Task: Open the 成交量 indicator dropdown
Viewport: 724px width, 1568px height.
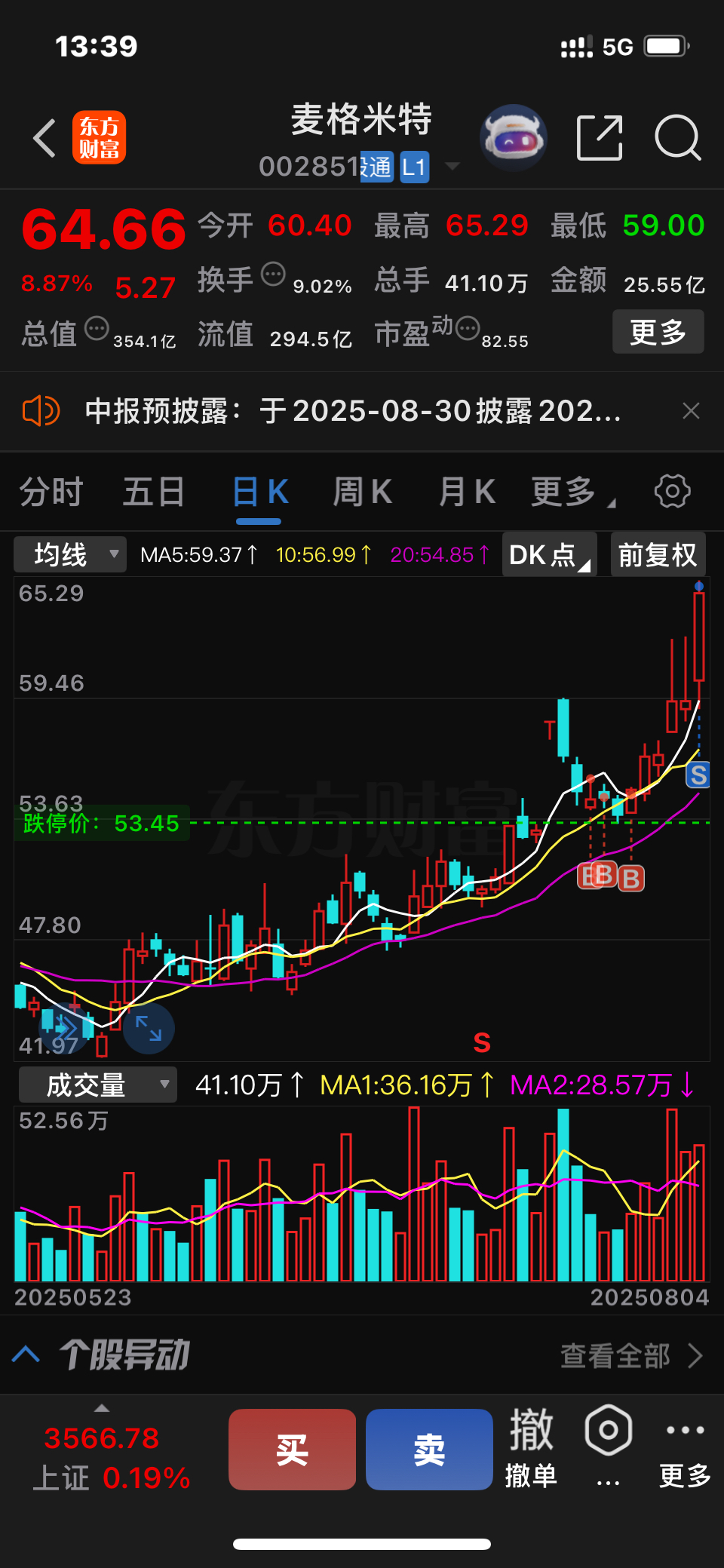Action: tap(98, 1085)
